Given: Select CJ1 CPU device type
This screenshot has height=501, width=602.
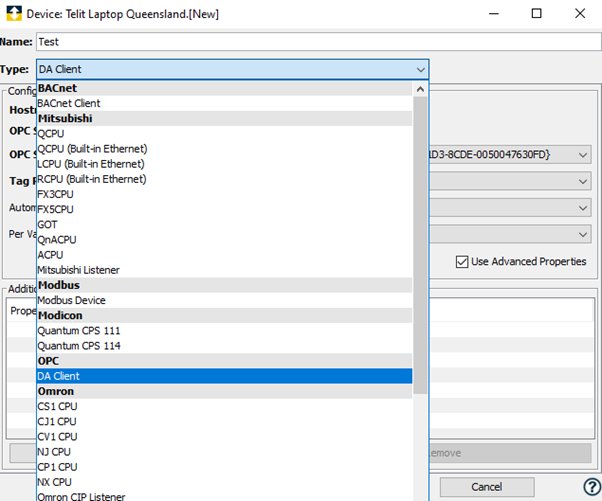Looking at the screenshot, I should tap(225, 422).
